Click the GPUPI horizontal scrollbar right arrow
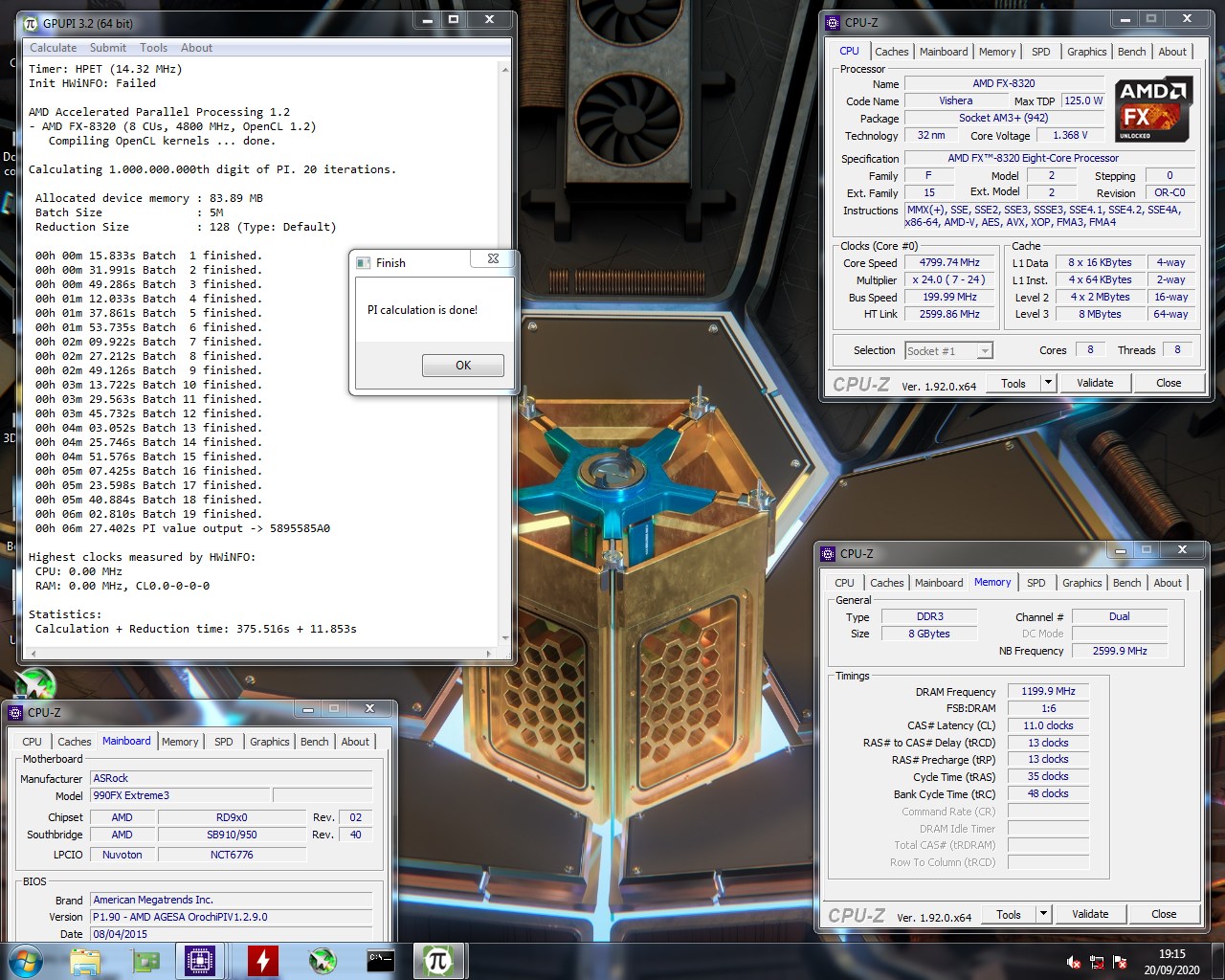This screenshot has width=1225, height=980. (489, 654)
